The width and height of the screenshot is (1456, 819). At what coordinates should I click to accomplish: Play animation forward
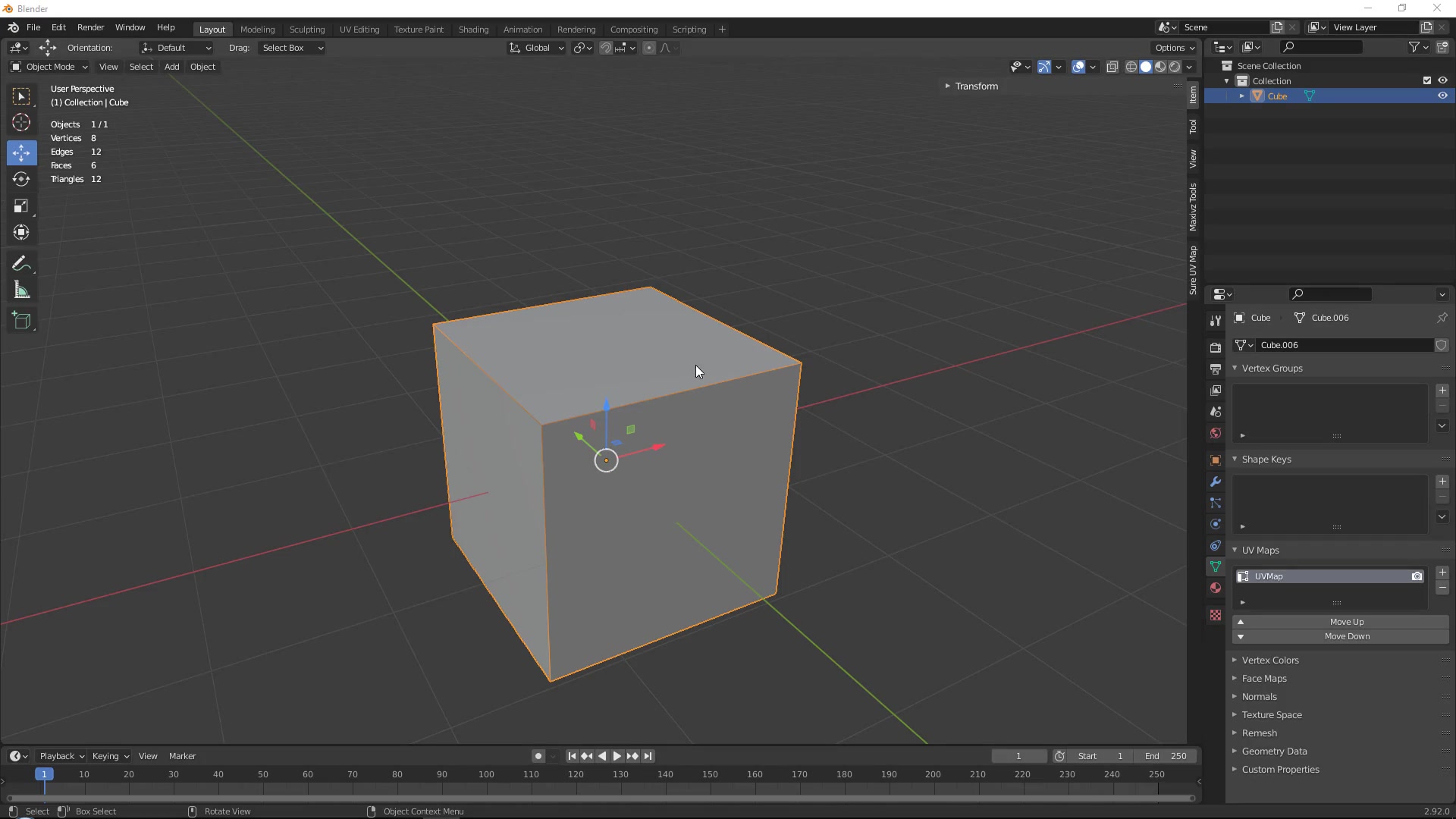point(617,756)
